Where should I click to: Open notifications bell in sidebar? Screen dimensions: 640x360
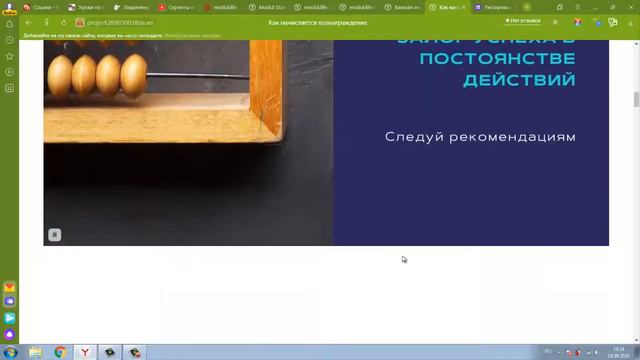pyautogui.click(x=9, y=24)
